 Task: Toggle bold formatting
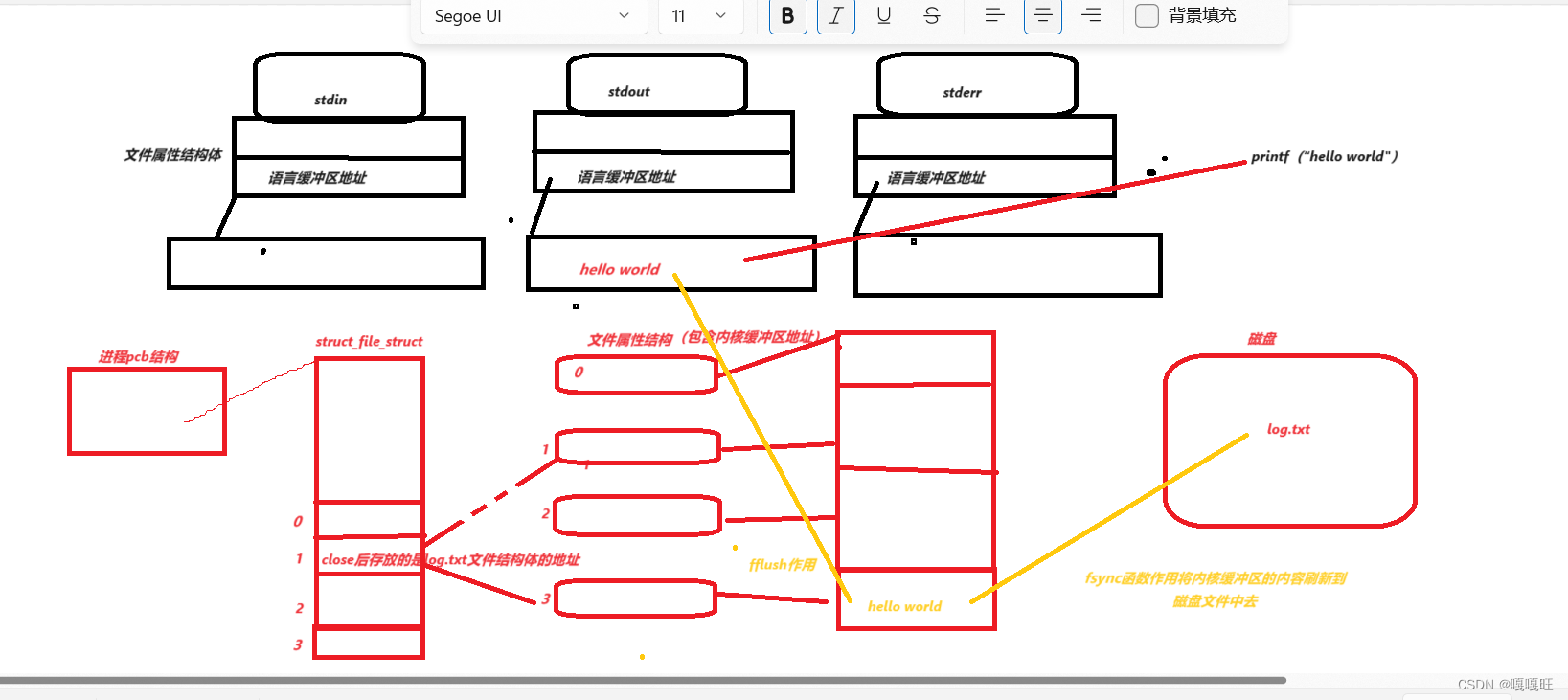pos(787,15)
